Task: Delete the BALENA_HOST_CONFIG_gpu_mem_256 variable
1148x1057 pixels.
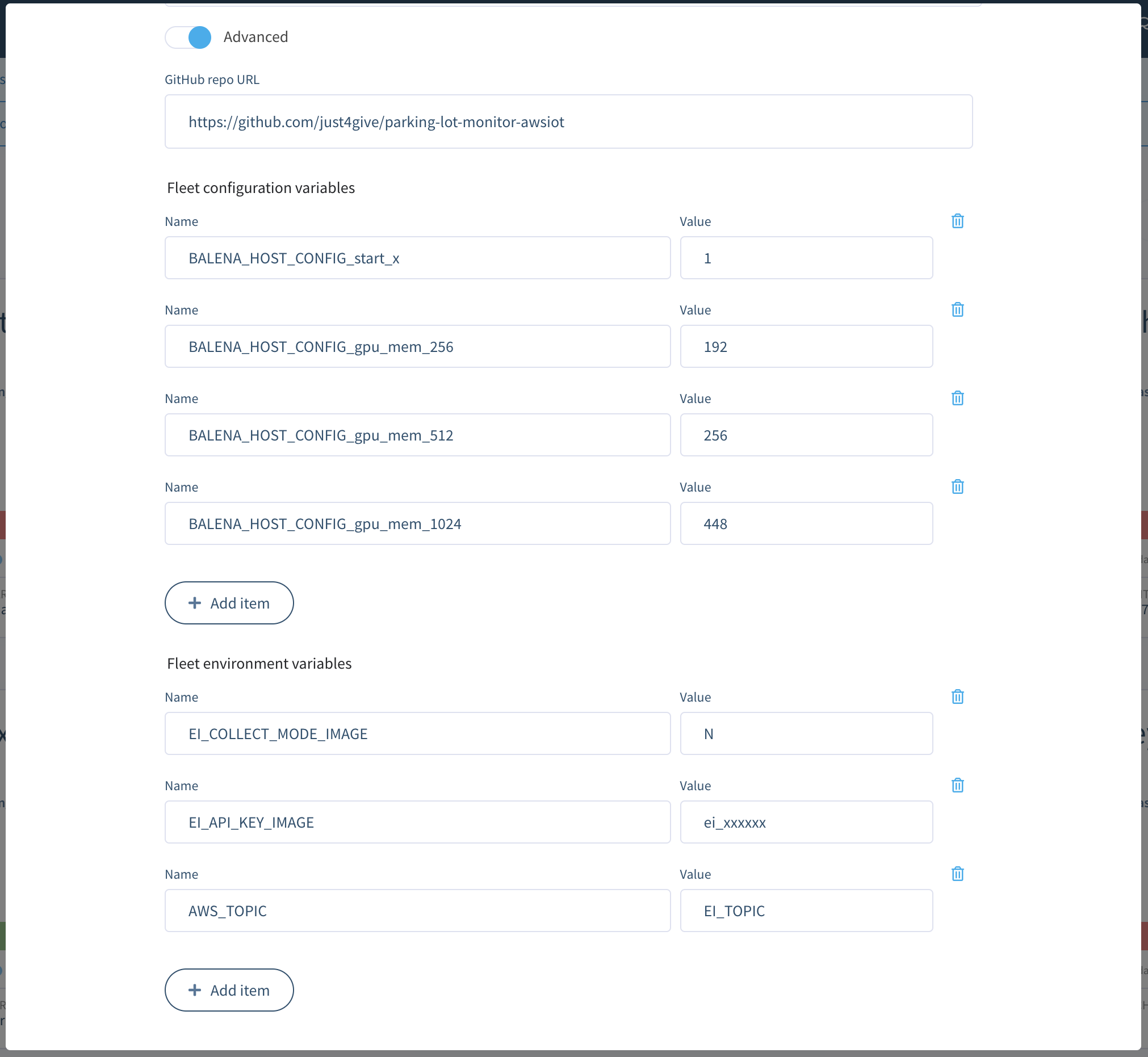Action: click(x=958, y=309)
